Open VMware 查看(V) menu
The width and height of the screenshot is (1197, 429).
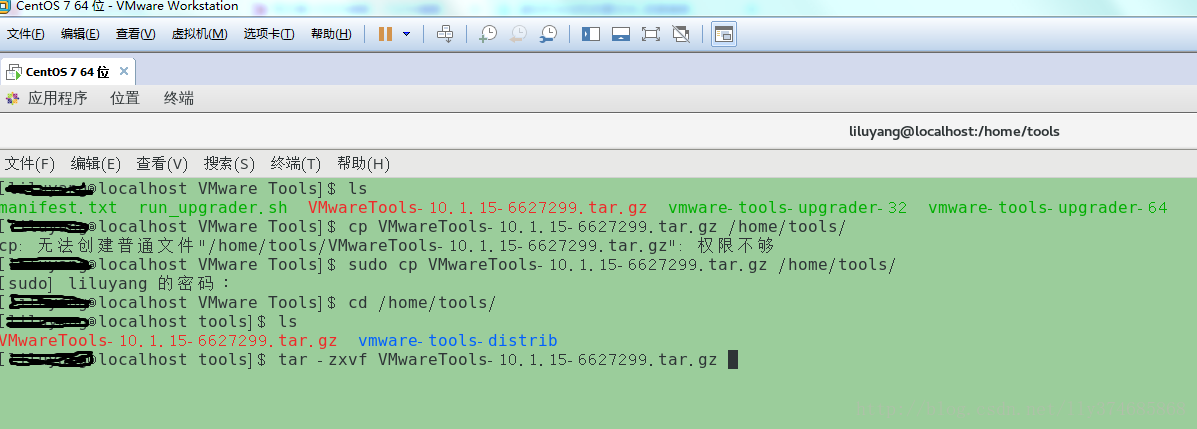135,34
